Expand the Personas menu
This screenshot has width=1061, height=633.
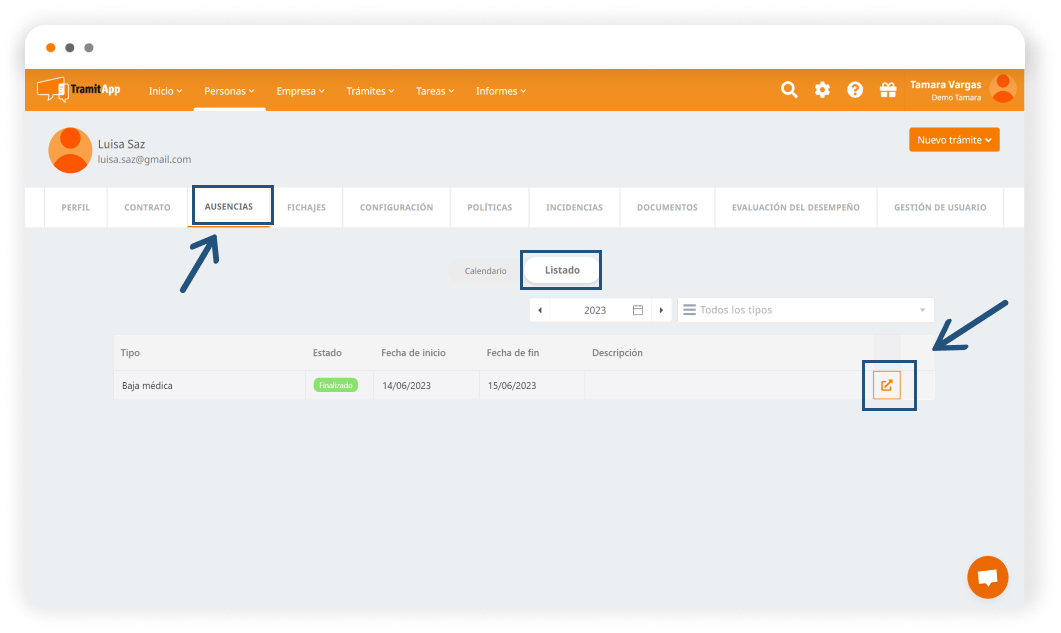(x=229, y=91)
